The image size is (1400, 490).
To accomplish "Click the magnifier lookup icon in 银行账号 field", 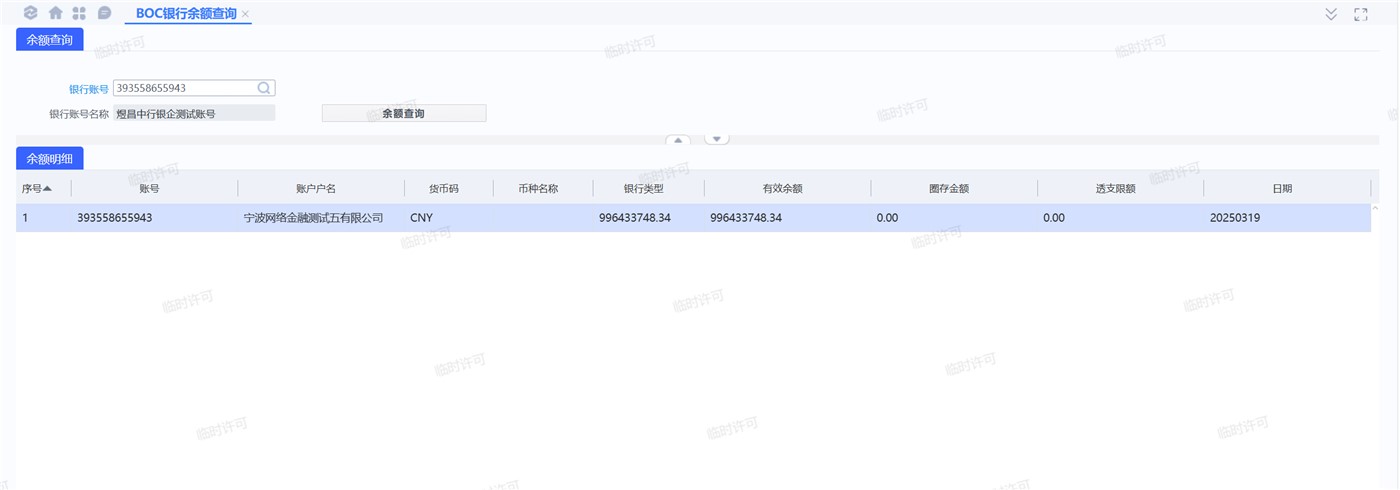I will [264, 88].
